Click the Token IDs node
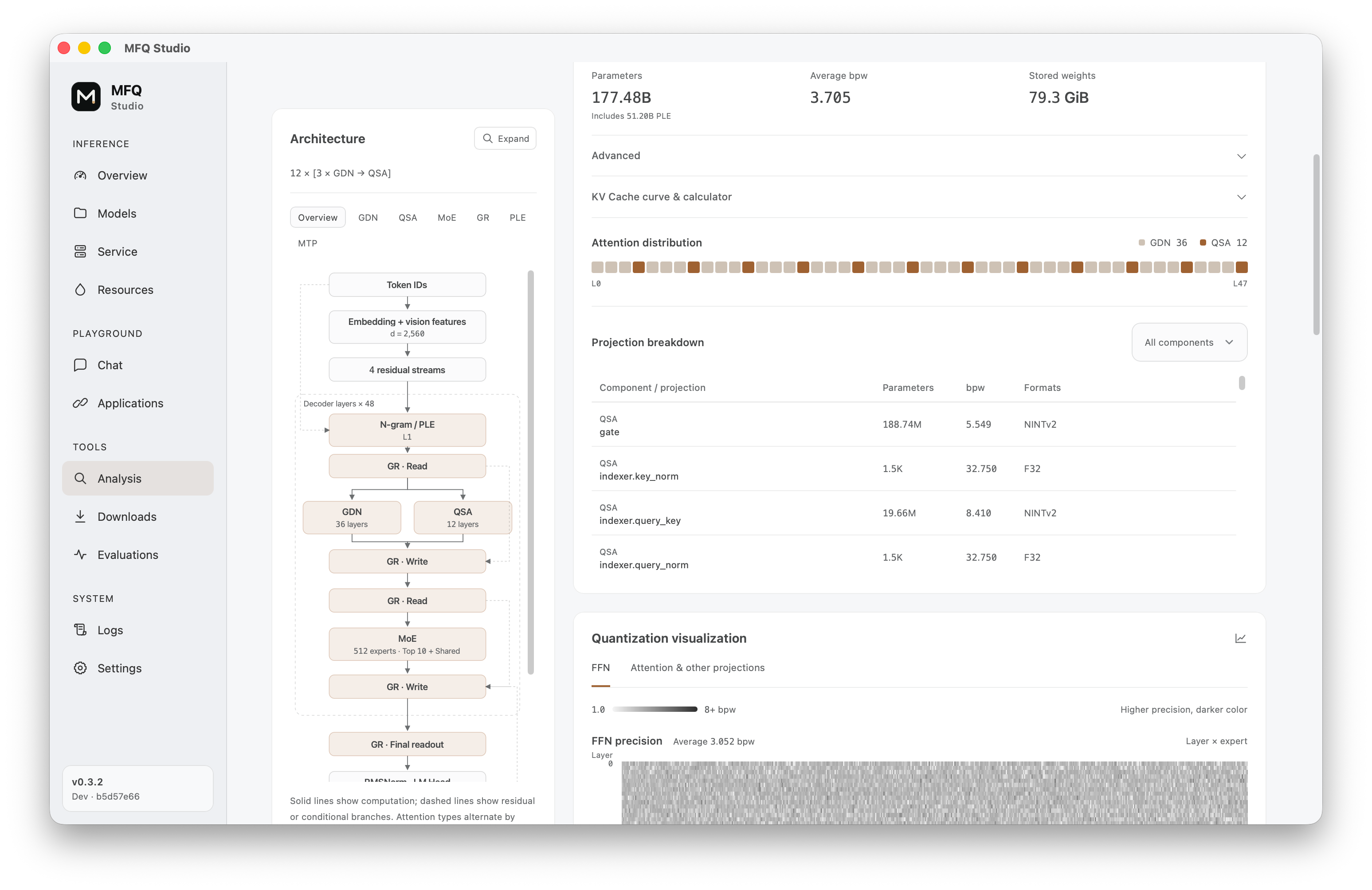The height and width of the screenshot is (890, 1372). tap(407, 285)
